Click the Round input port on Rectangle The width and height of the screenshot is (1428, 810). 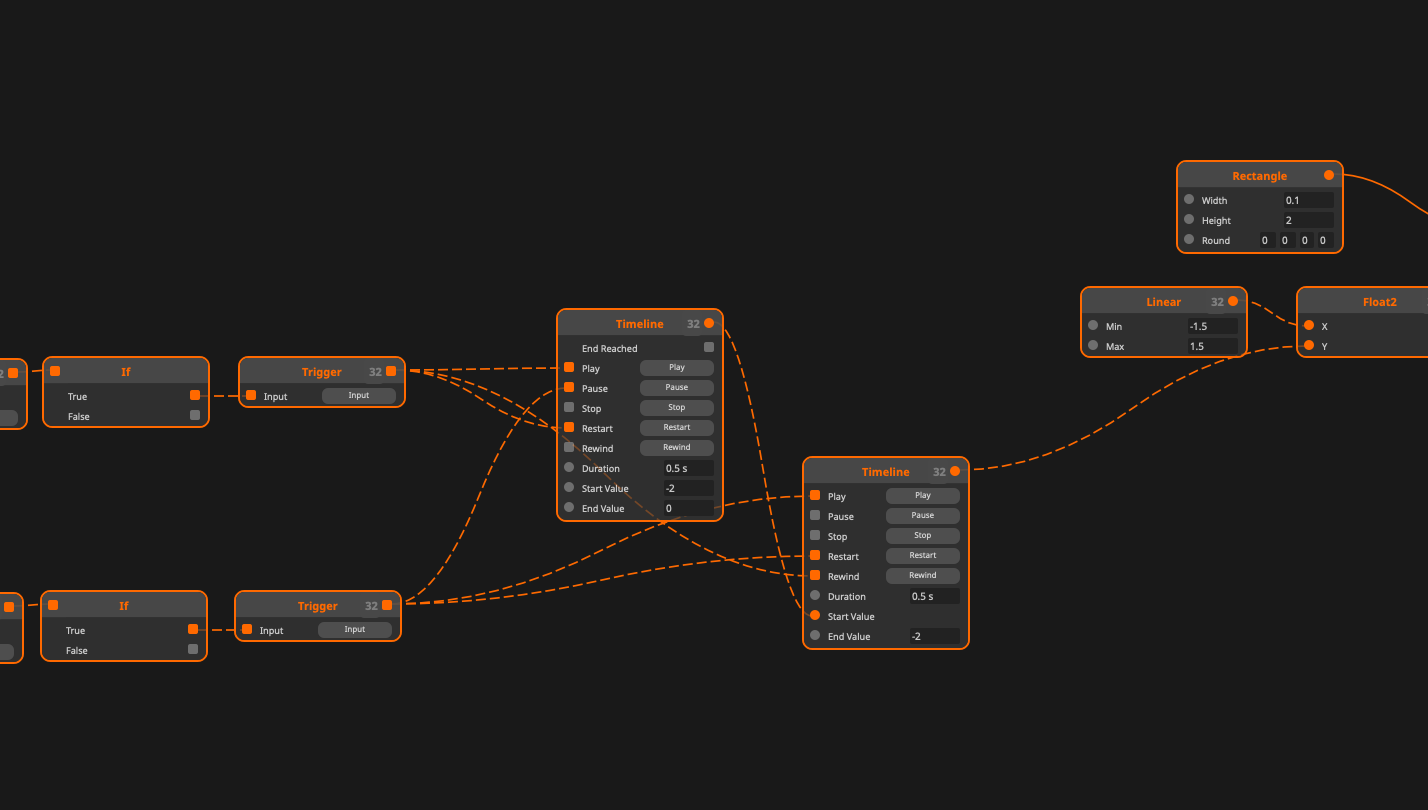tap(1189, 239)
